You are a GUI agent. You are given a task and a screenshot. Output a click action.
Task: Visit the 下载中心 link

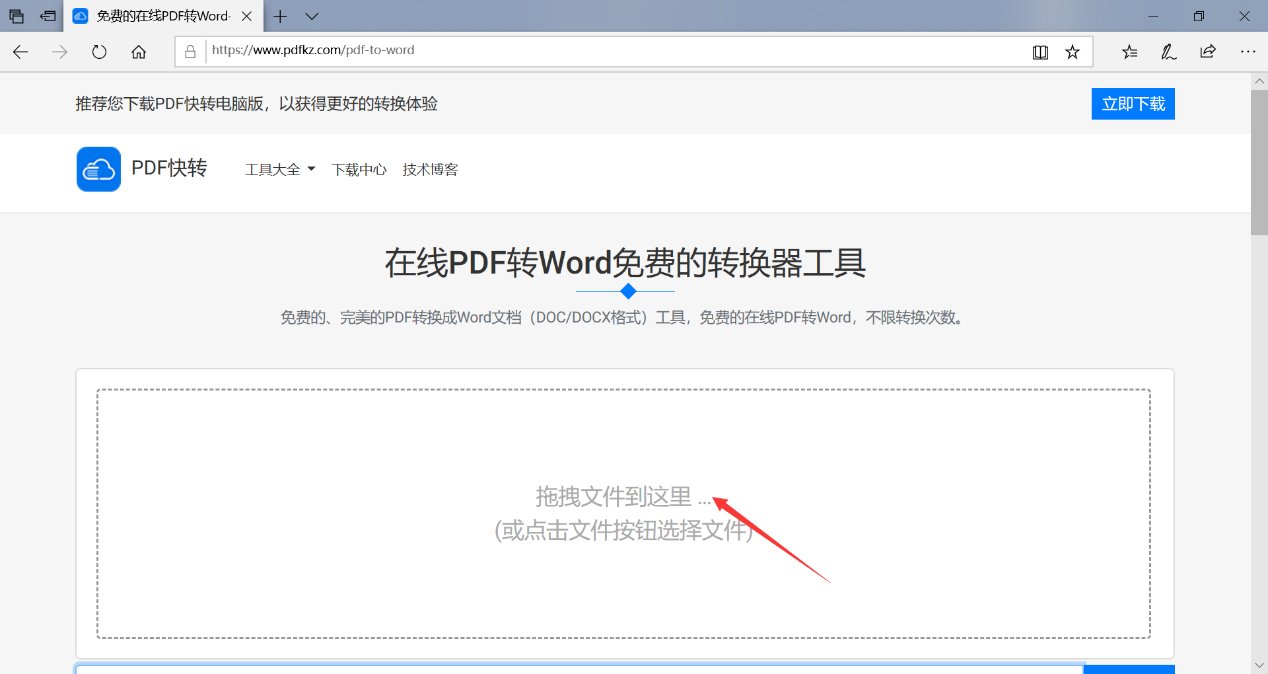click(x=358, y=169)
